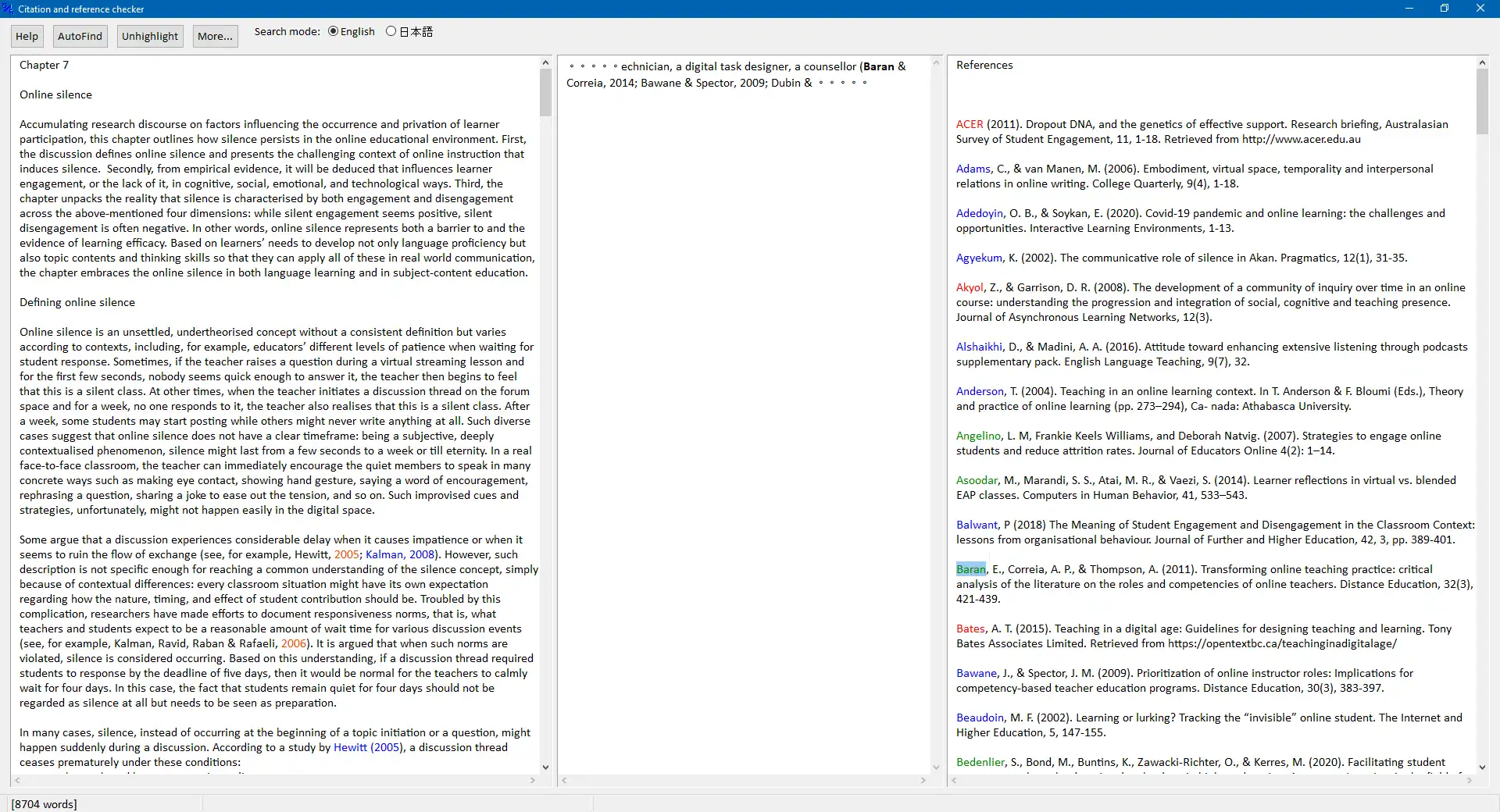1500x812 pixels.
Task: Select Bates reference entry name
Action: (970, 629)
